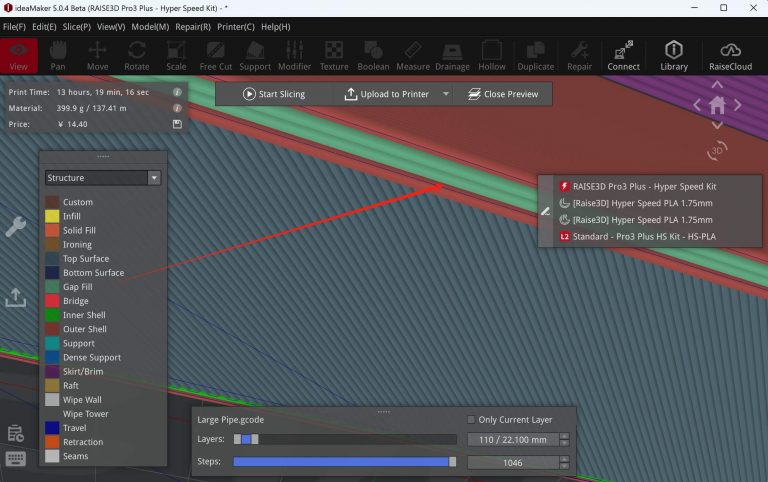Open the Slice(P) menu
Screen dimensions: 768x482
pos(76,27)
